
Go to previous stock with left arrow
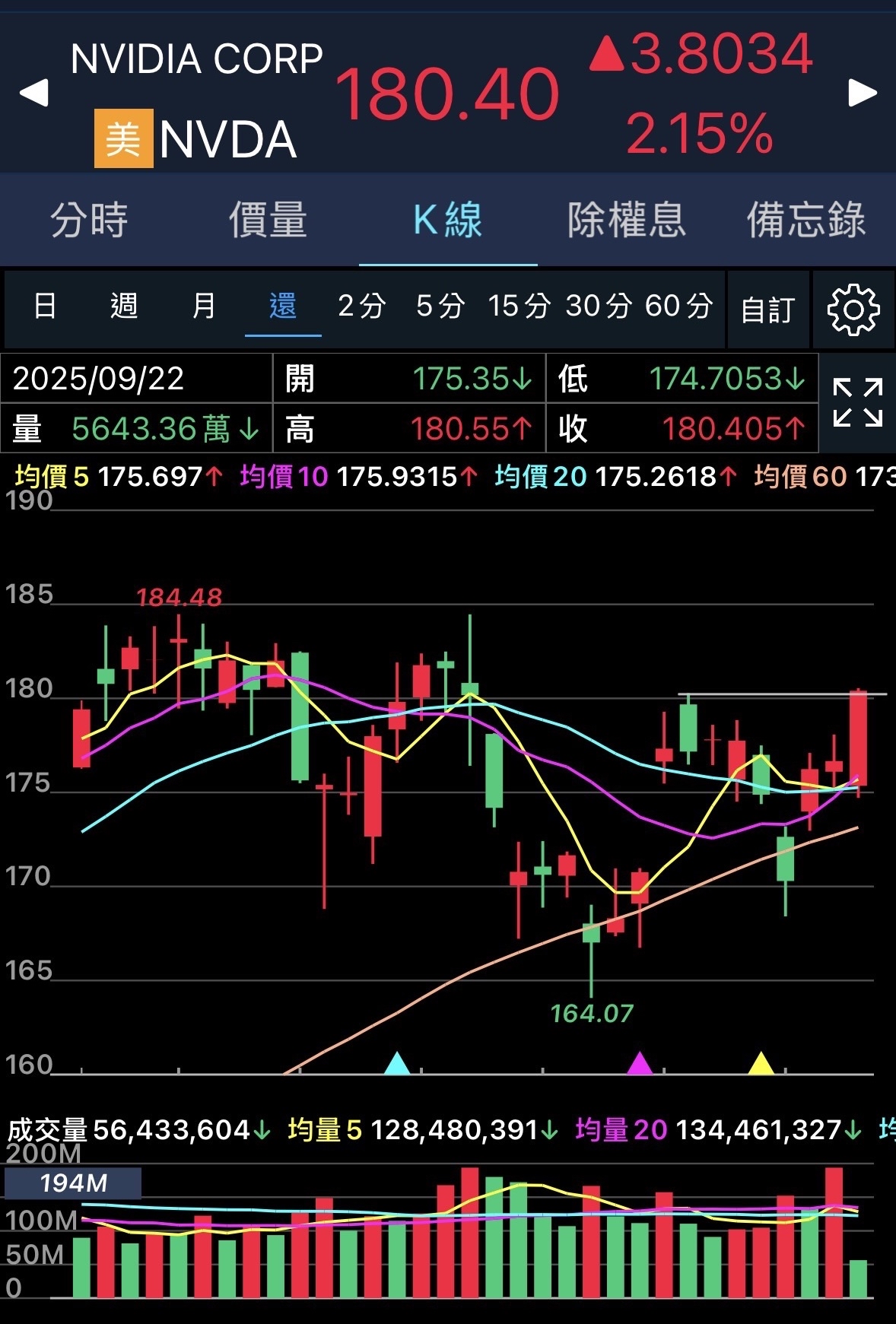tap(34, 93)
